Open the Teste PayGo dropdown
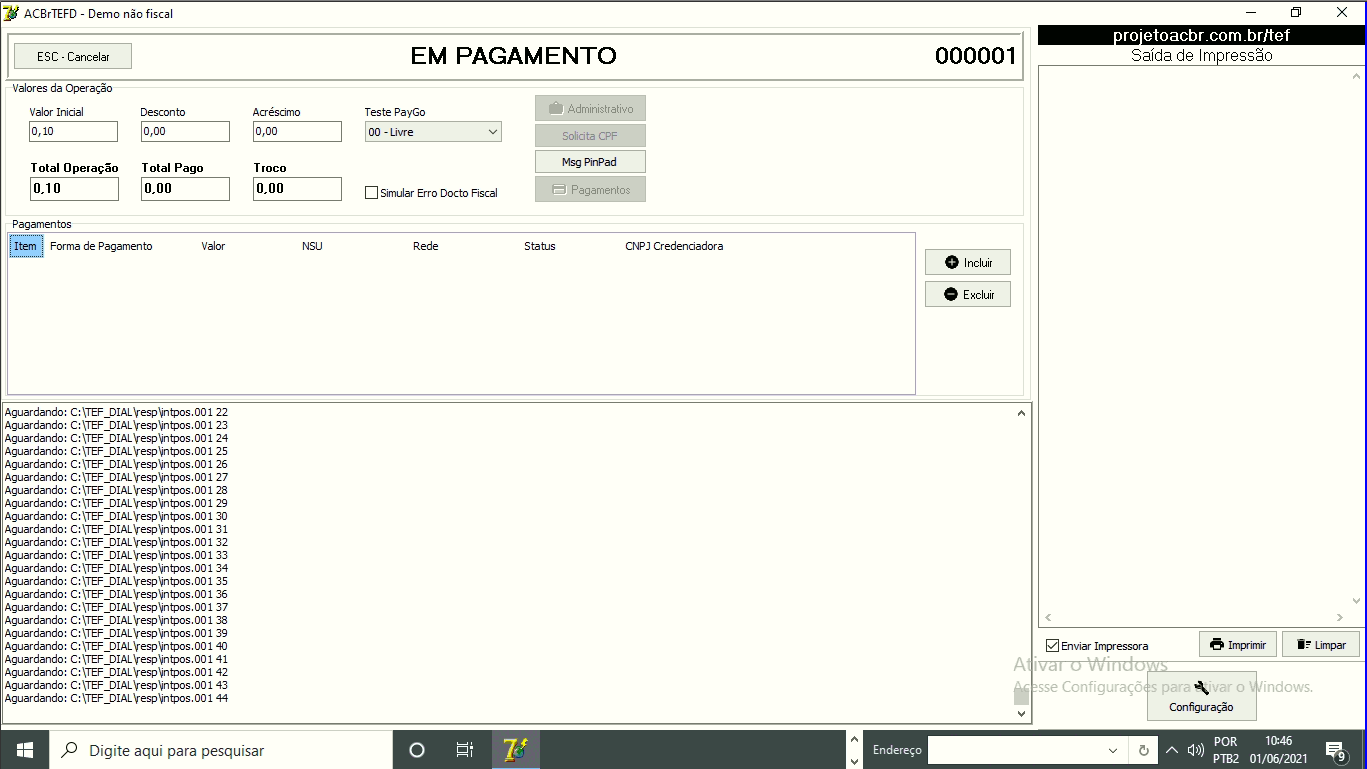 [433, 132]
